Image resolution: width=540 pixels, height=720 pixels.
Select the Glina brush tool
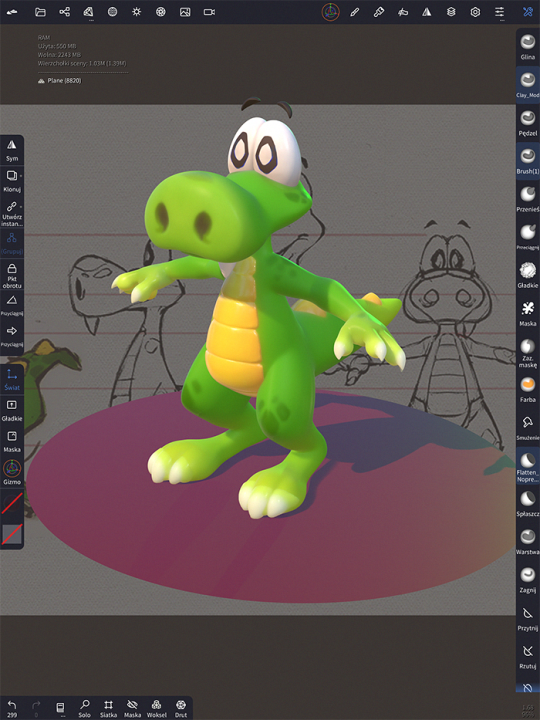point(528,47)
